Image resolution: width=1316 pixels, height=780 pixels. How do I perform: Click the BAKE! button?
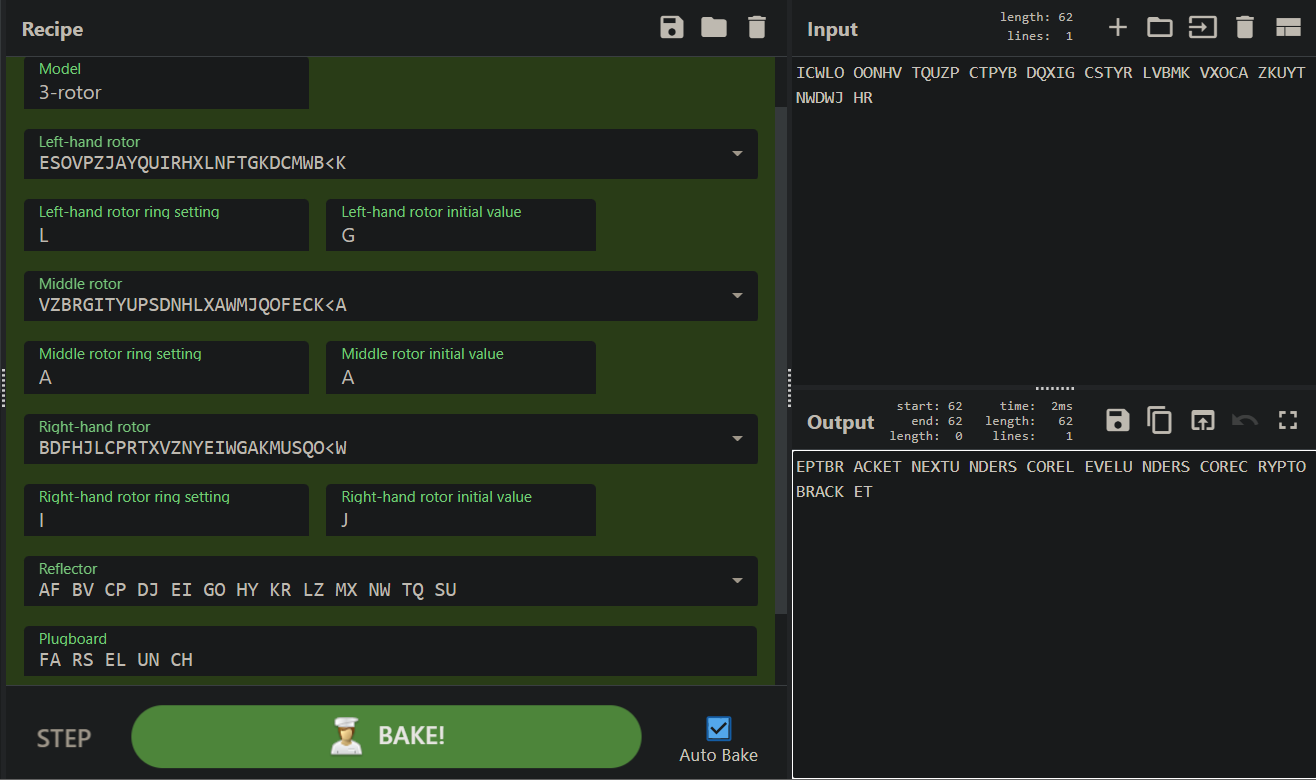coord(386,736)
